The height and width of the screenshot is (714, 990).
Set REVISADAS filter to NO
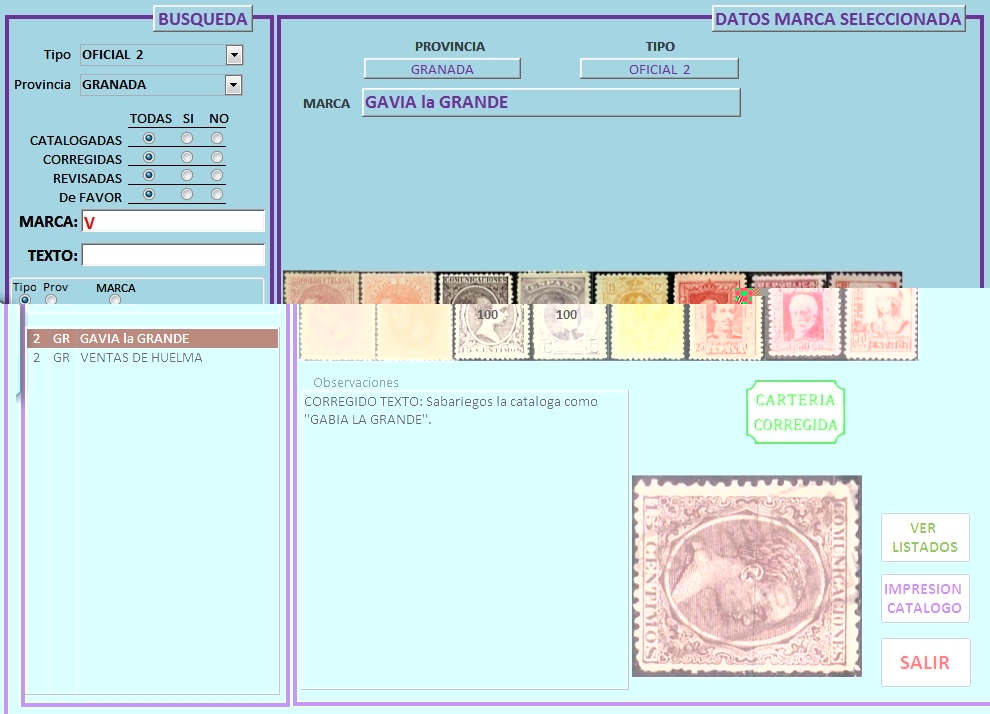point(217,175)
